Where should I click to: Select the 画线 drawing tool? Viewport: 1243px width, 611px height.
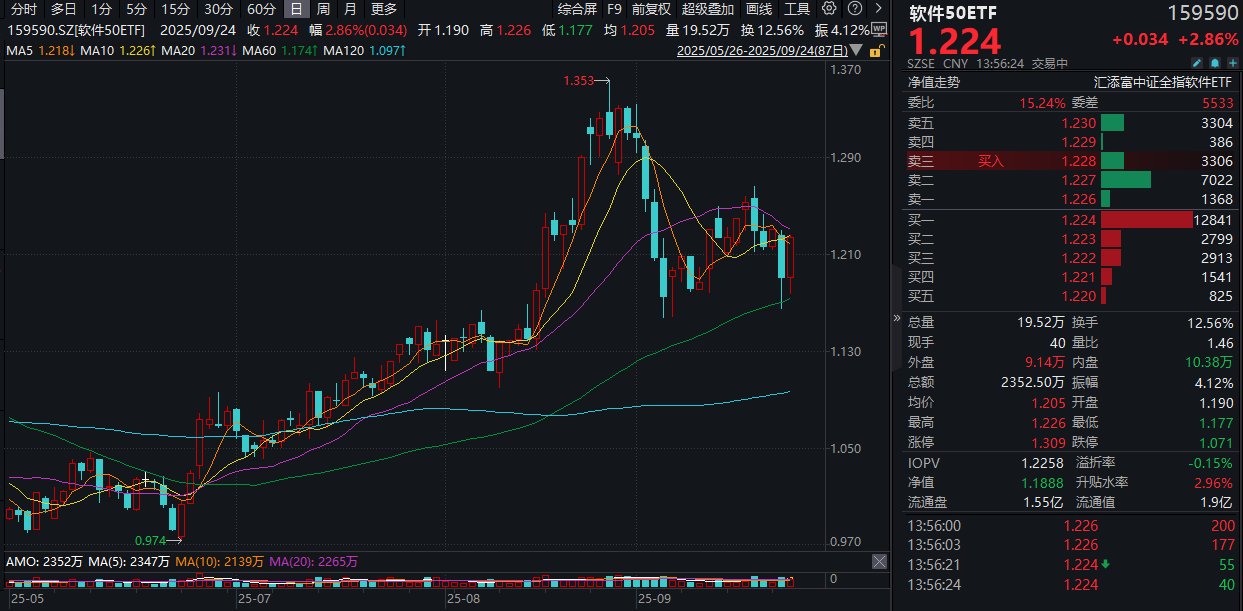point(758,9)
